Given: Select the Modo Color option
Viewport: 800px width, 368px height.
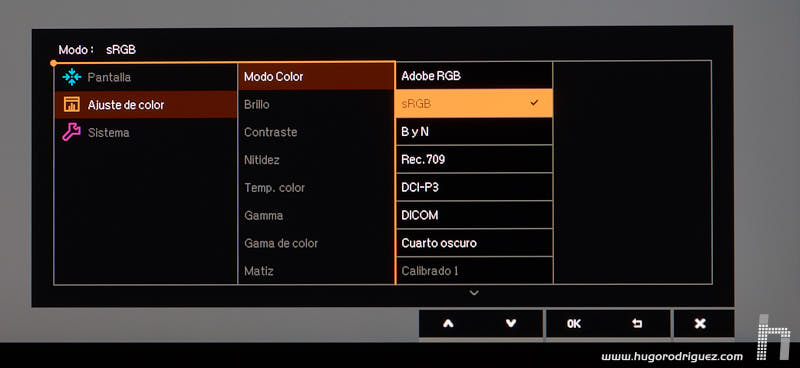Looking at the screenshot, I should tap(316, 77).
